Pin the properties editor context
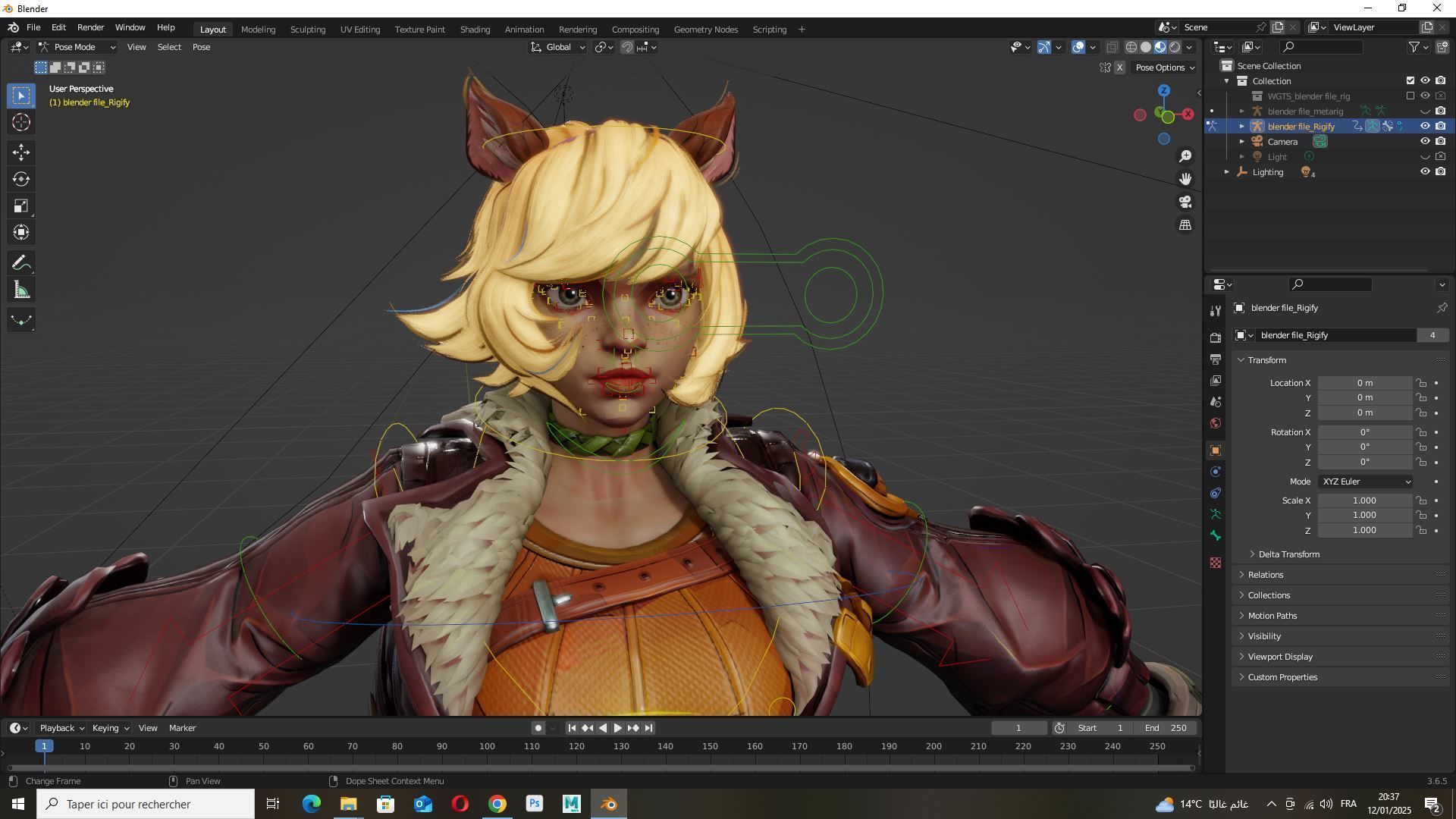1456x819 pixels. point(1442,308)
